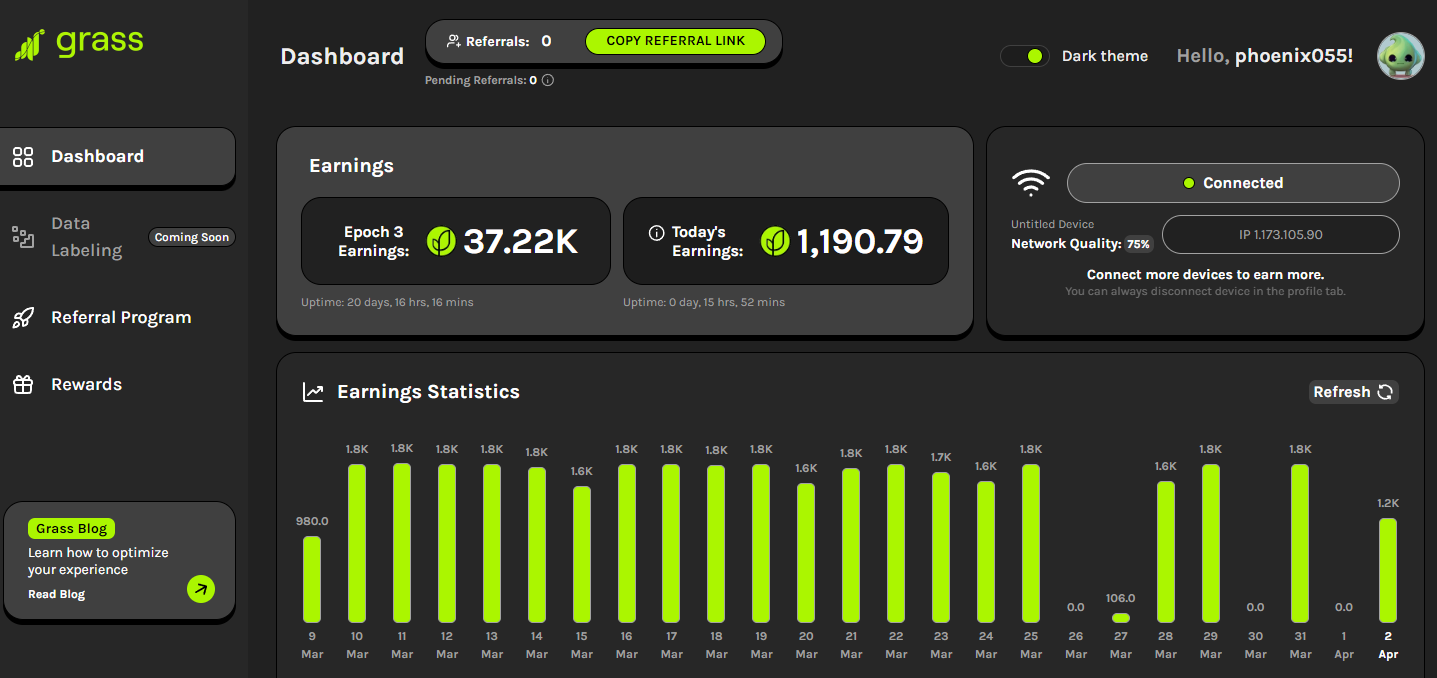The width and height of the screenshot is (1437, 678).
Task: Click the Grass Blog arrow icon
Action: [x=201, y=589]
